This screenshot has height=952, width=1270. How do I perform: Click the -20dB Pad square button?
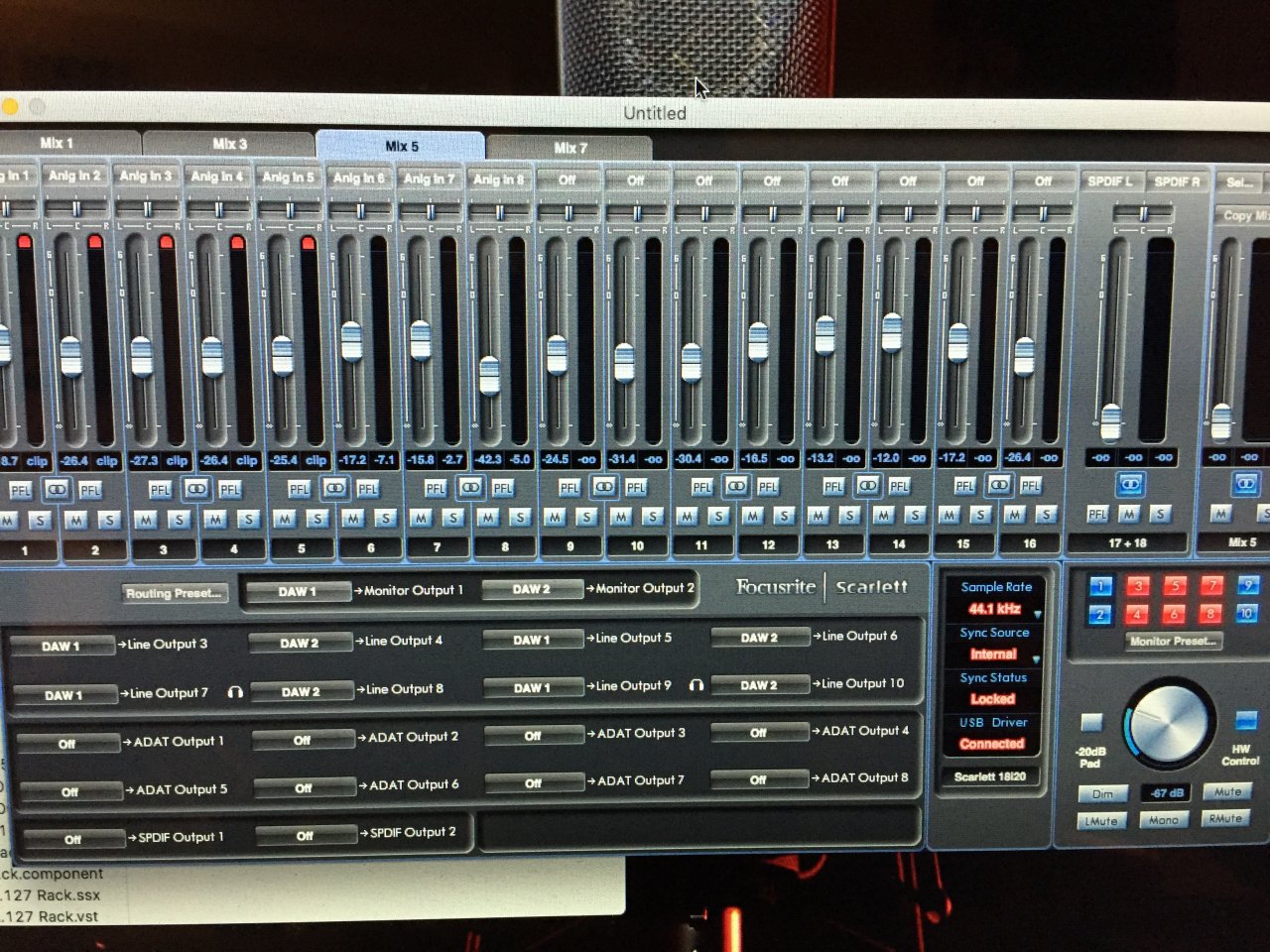pos(1090,722)
